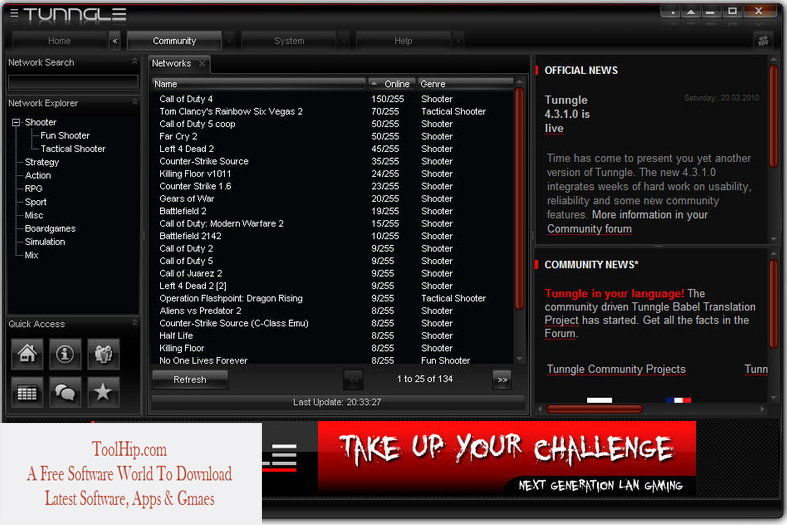Select RPG category
Screen dimensions: 787x525
pos(34,189)
